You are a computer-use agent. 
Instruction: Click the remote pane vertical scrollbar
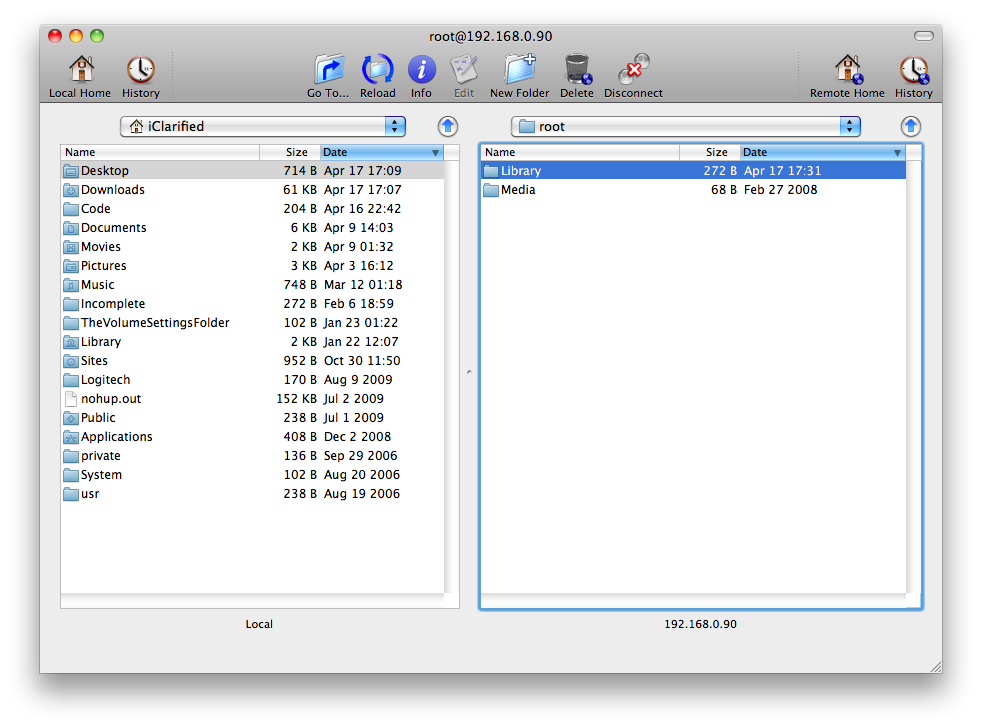click(914, 380)
